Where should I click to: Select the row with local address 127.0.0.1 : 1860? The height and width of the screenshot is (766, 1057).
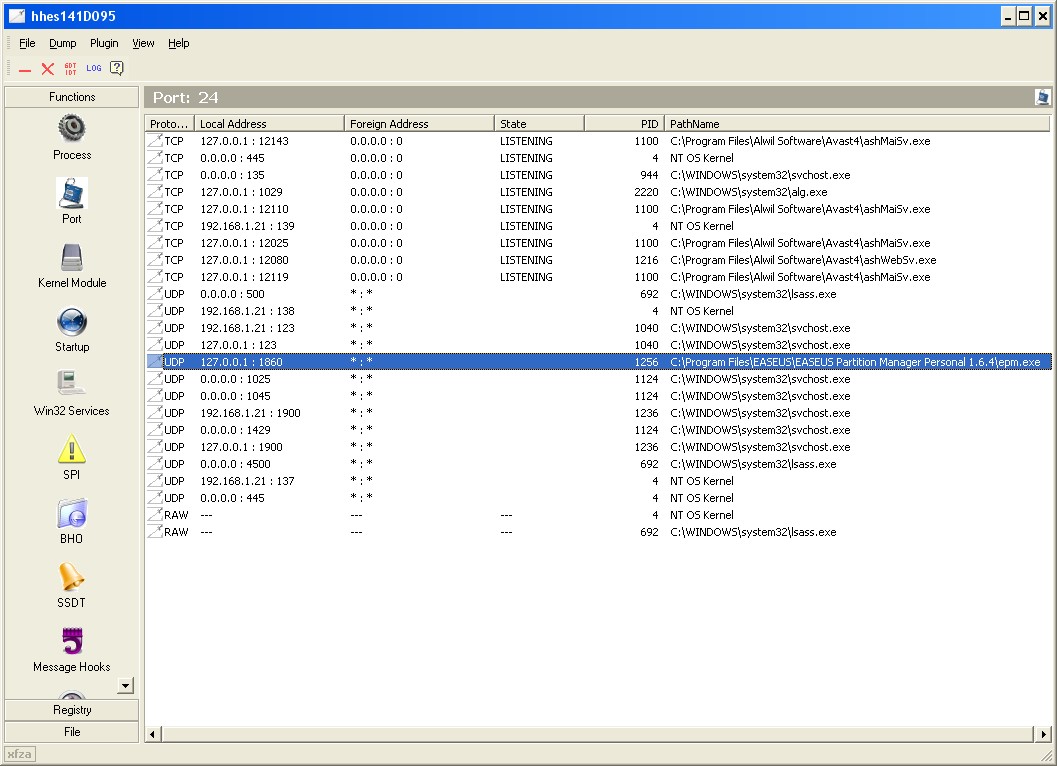[599, 362]
